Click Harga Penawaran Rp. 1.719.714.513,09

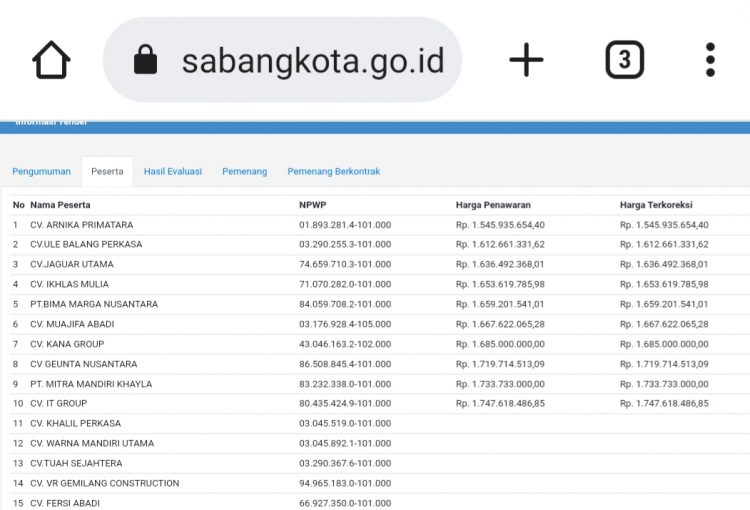tap(500, 364)
